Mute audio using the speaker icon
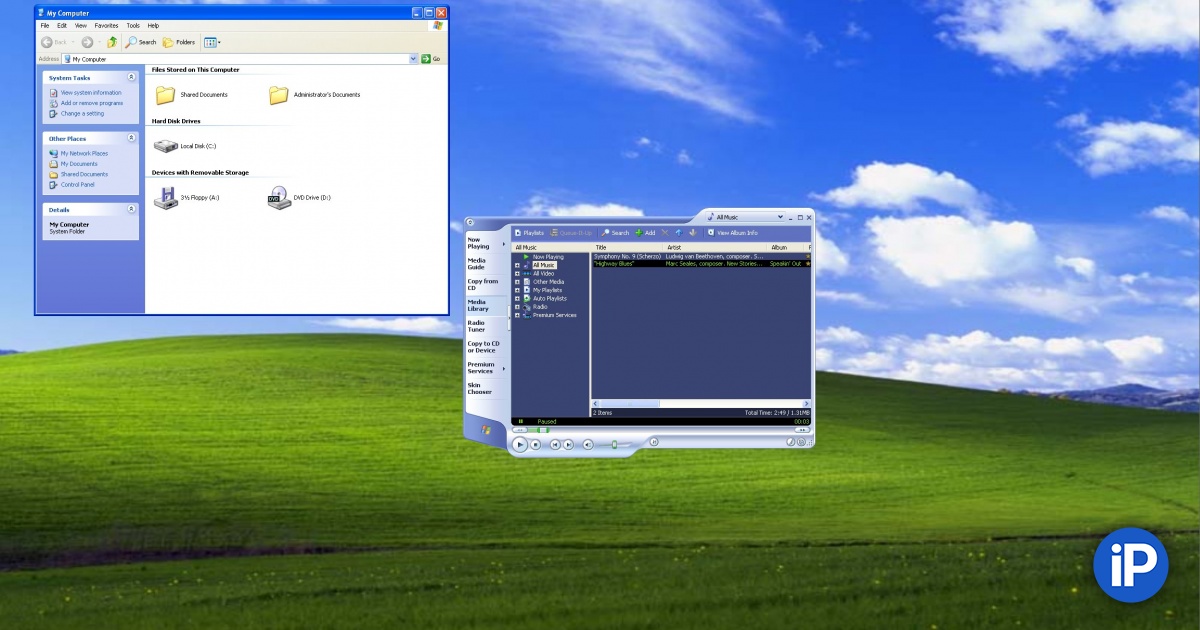 point(588,443)
